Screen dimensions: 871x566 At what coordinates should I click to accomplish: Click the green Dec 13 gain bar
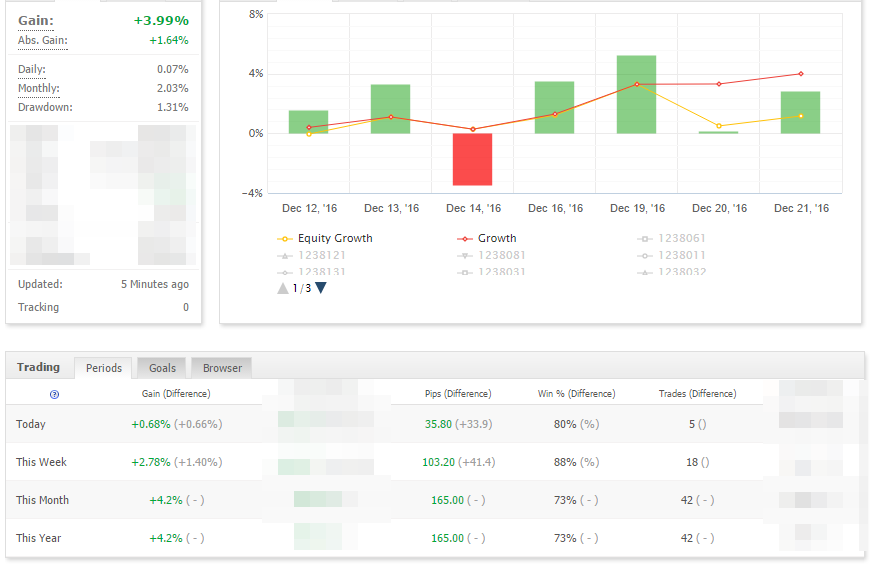pyautogui.click(x=391, y=109)
